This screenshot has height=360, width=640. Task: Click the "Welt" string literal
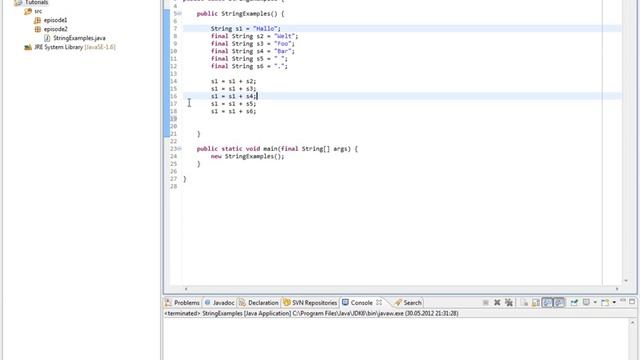pos(284,36)
